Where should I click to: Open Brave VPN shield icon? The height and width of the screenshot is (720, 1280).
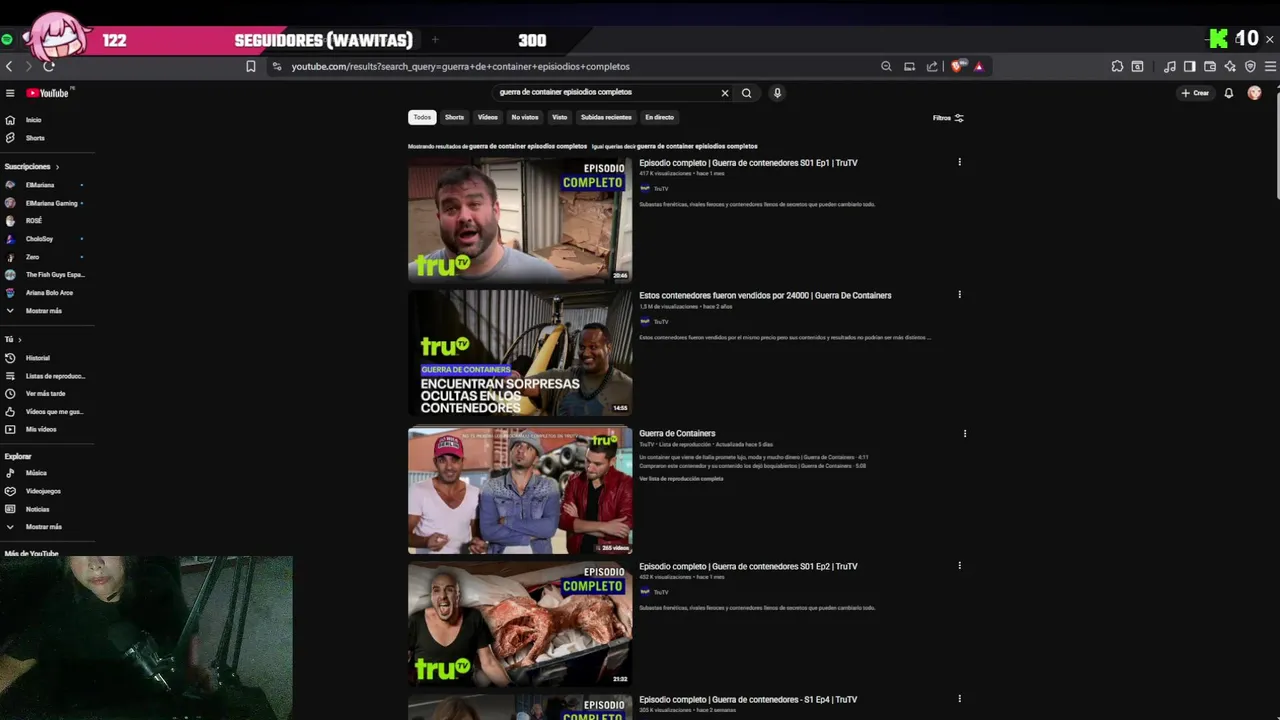[x=1250, y=66]
